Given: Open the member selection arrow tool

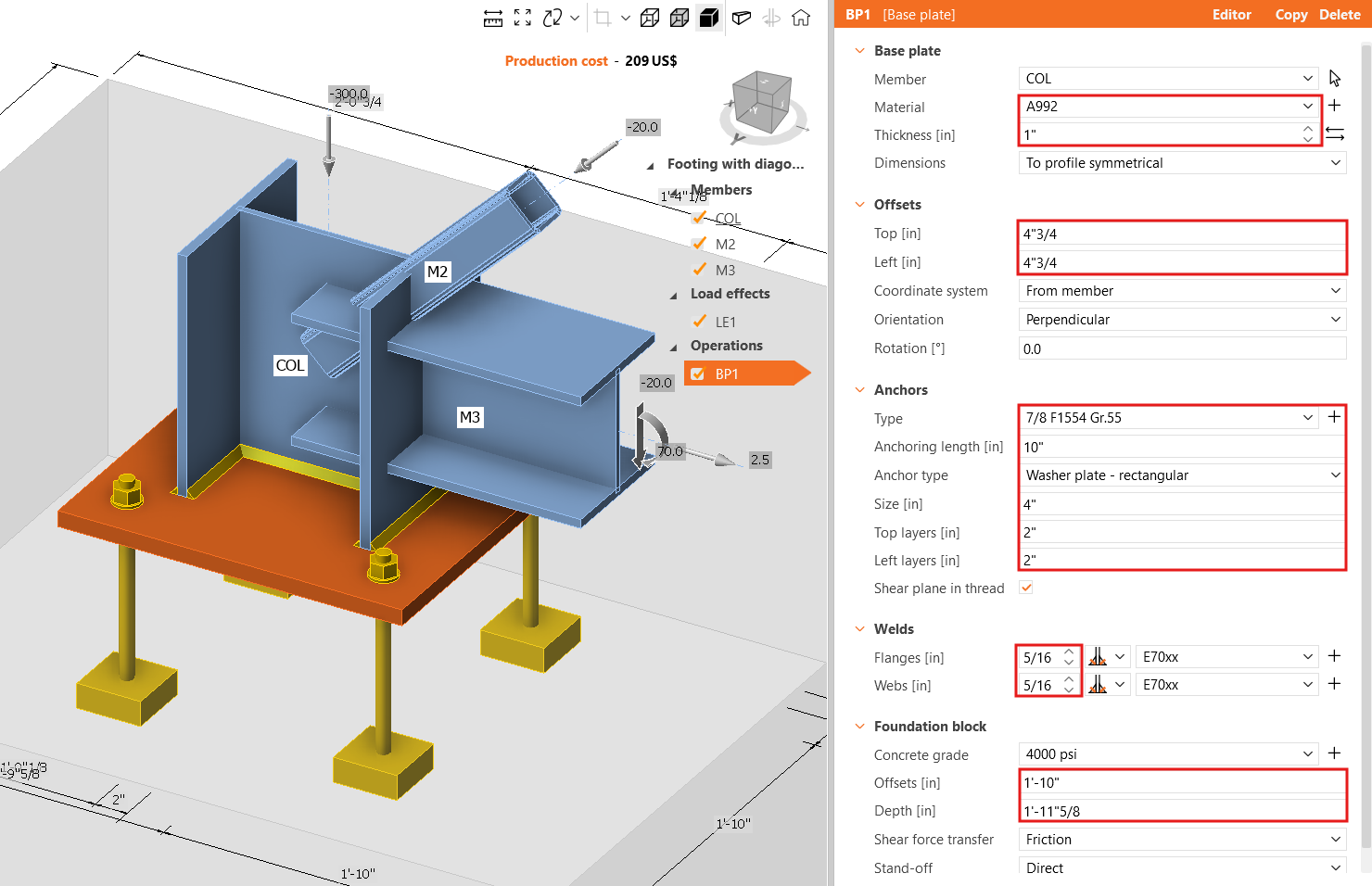Looking at the screenshot, I should [1335, 78].
